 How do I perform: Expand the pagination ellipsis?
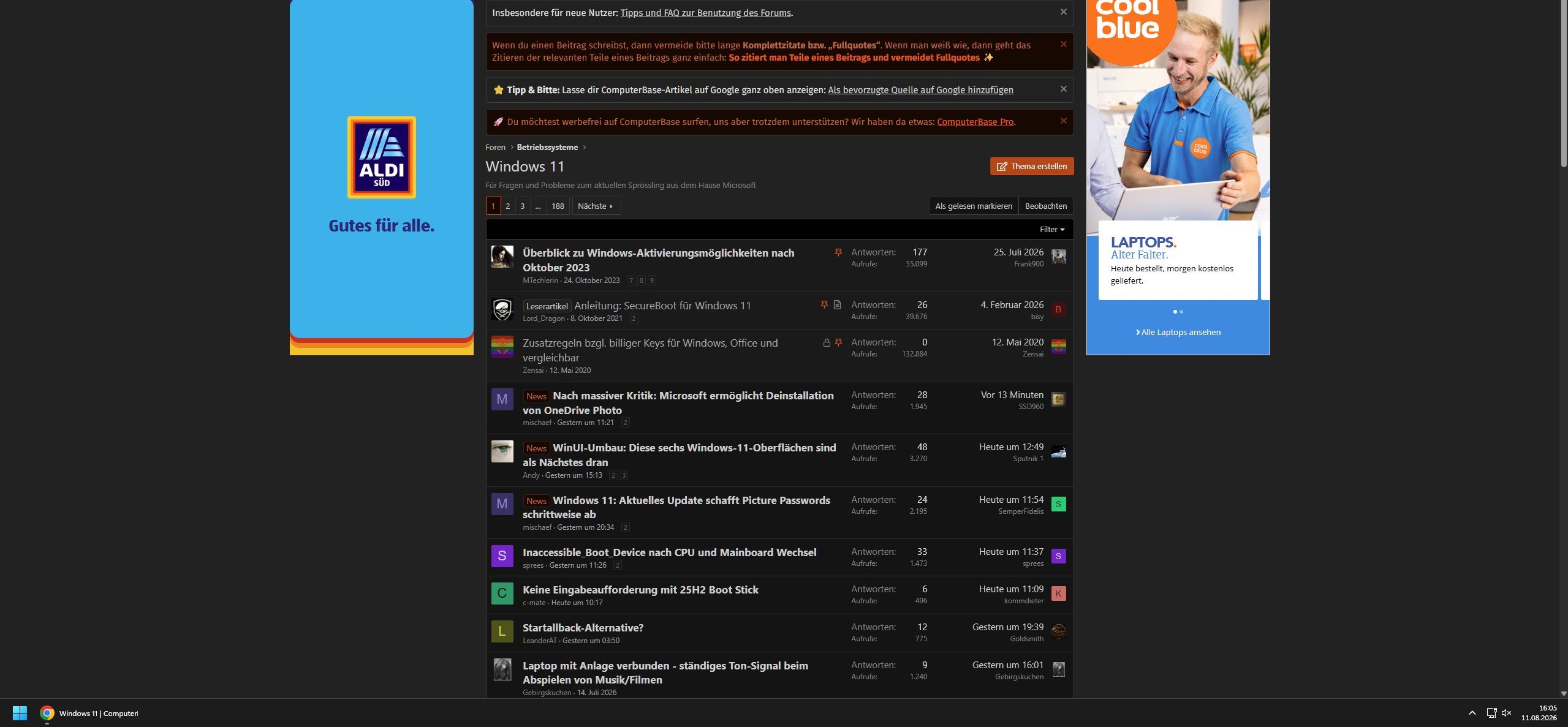(x=537, y=206)
